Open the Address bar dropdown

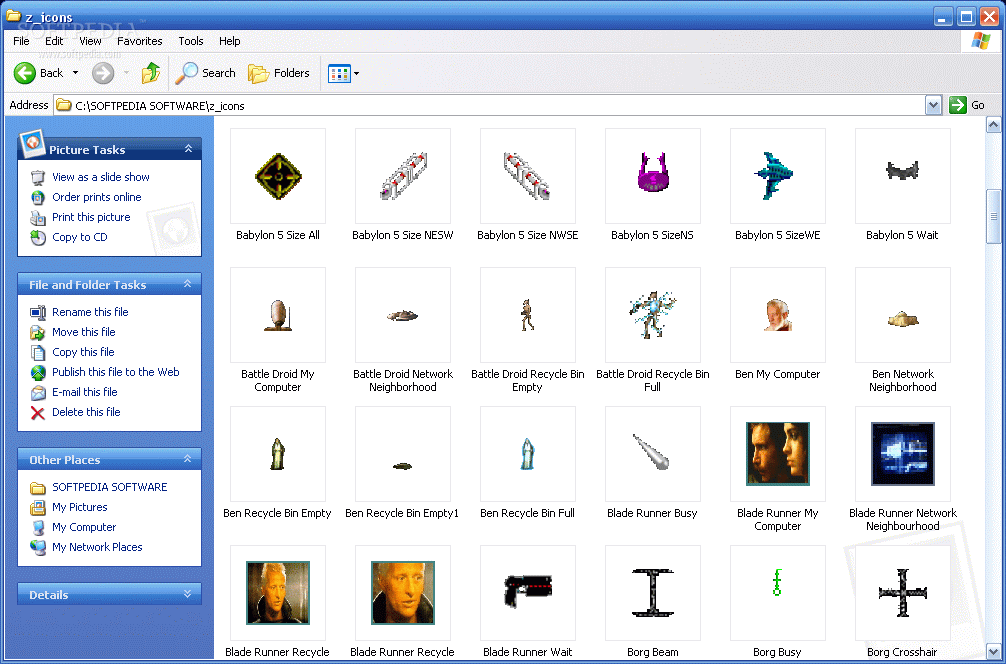pos(933,105)
